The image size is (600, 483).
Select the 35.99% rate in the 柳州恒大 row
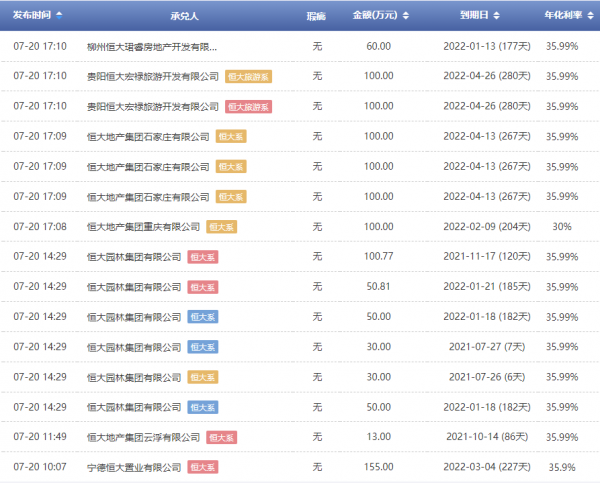coord(562,46)
